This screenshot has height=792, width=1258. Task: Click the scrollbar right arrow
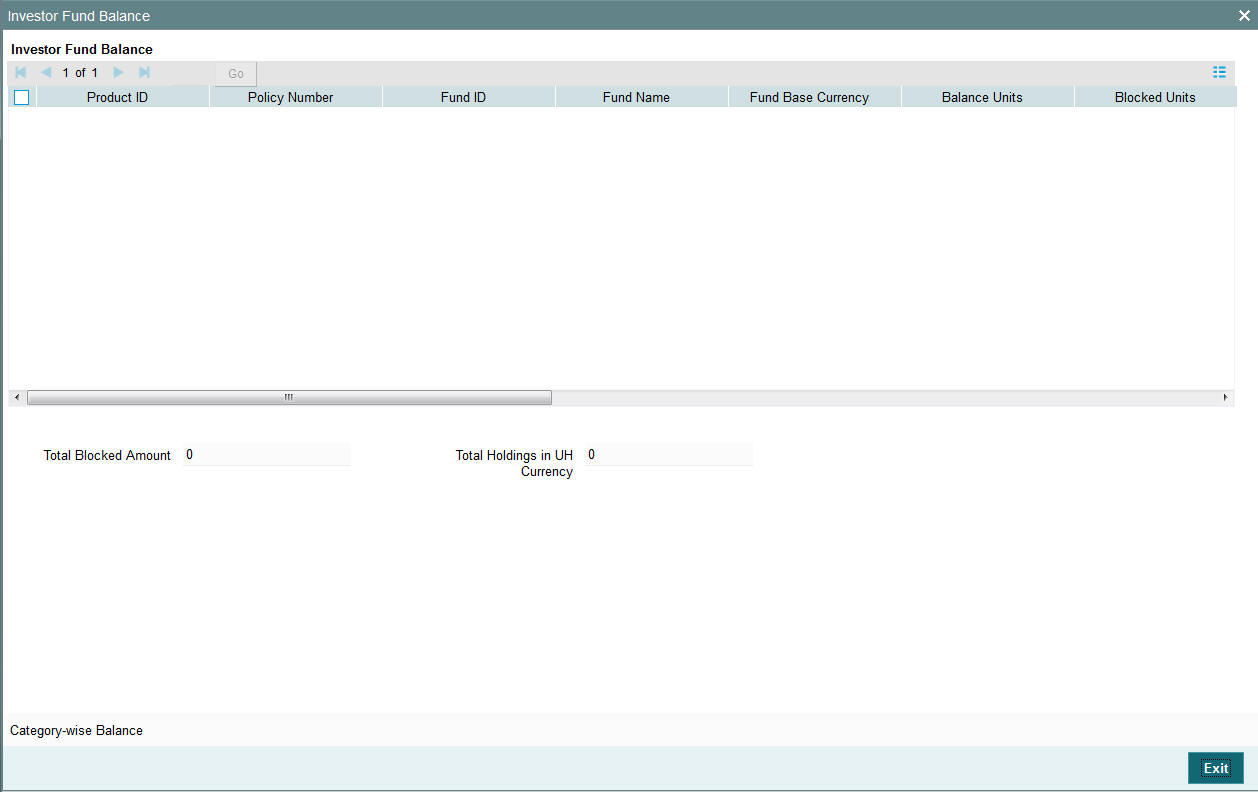(1226, 398)
